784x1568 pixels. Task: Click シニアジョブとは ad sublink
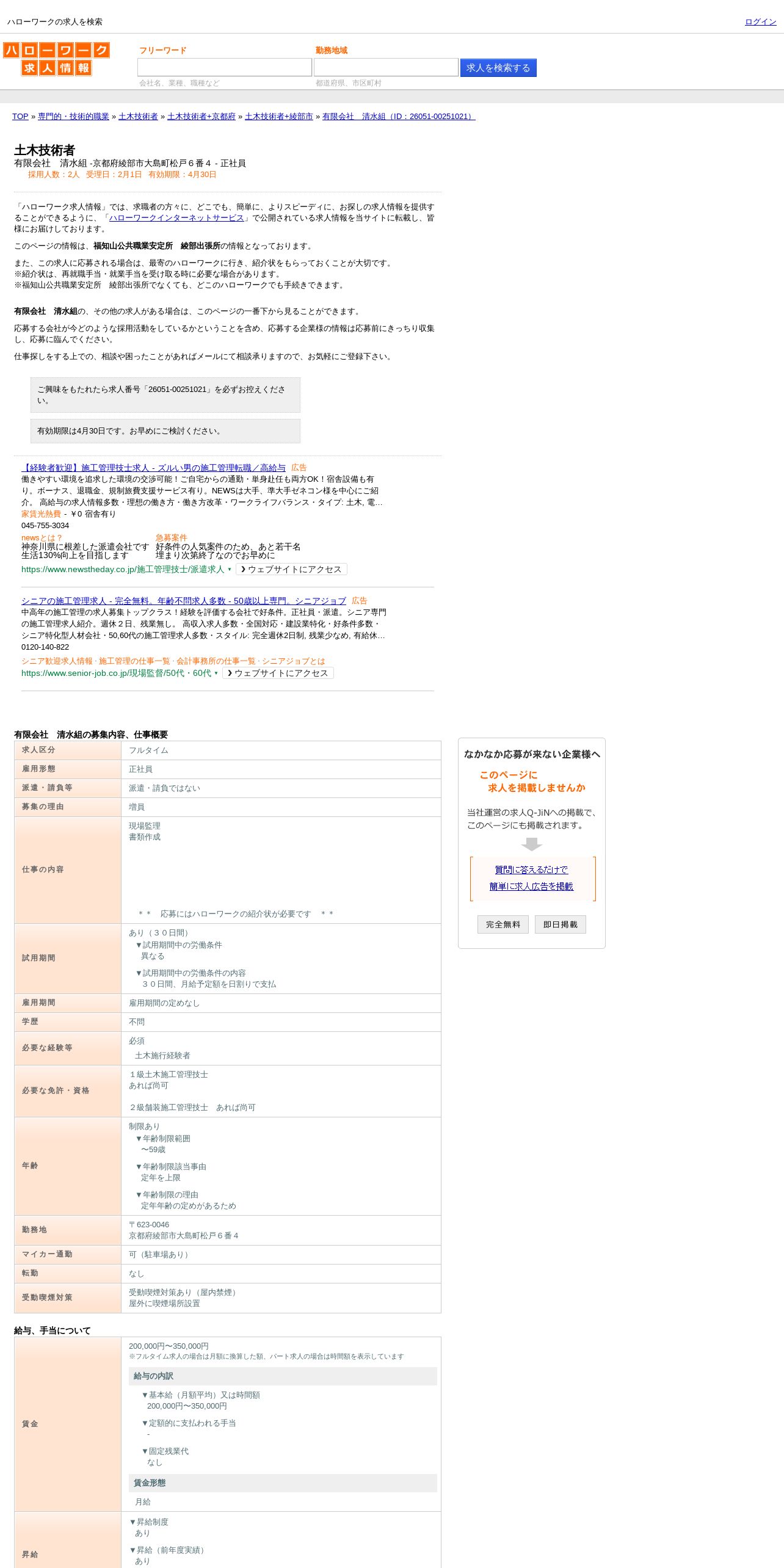pyautogui.click(x=294, y=661)
